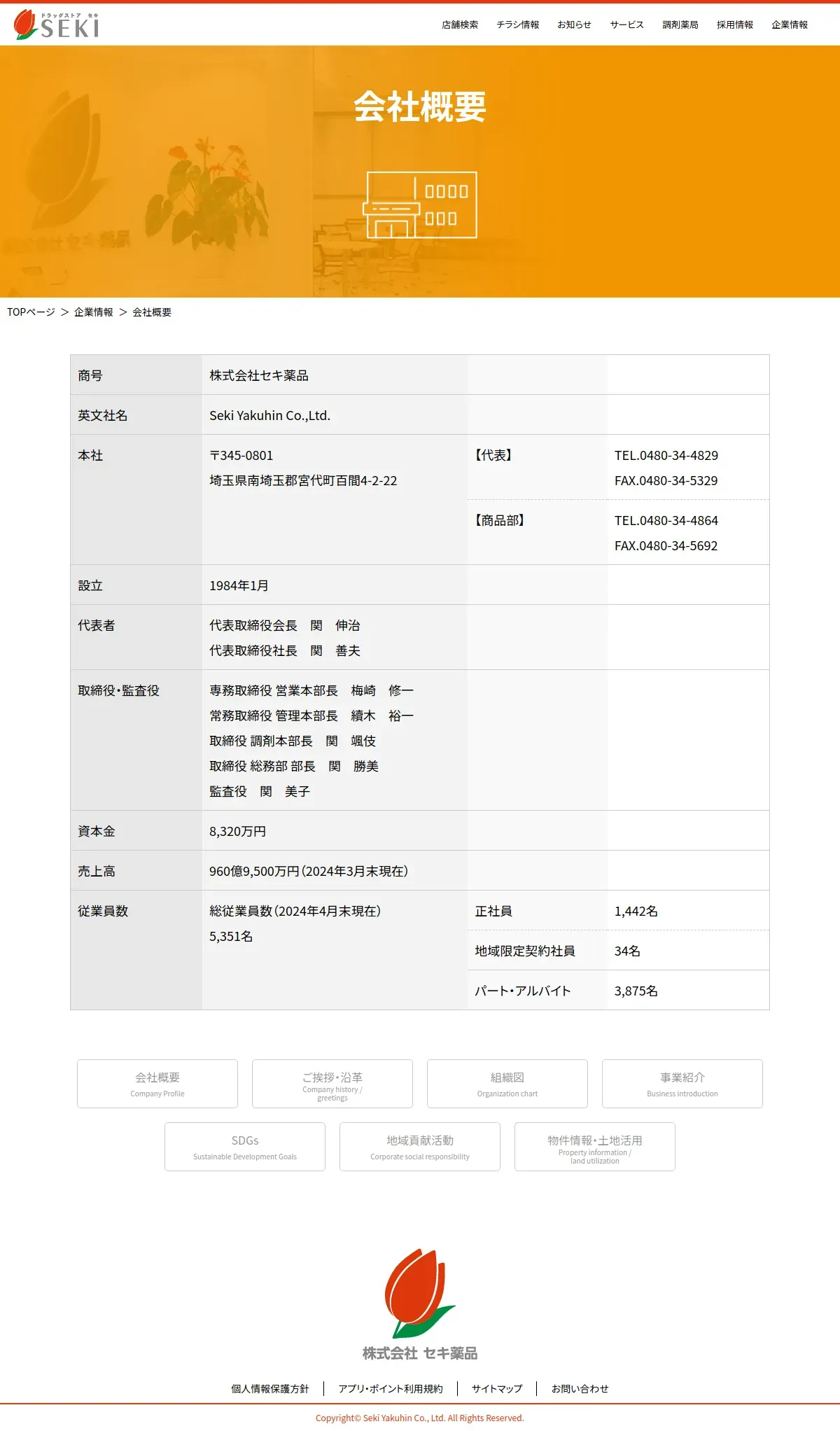Click the copyright Seki Yakuhin notice
Viewport: 840px width, 1431px height.
420,1418
